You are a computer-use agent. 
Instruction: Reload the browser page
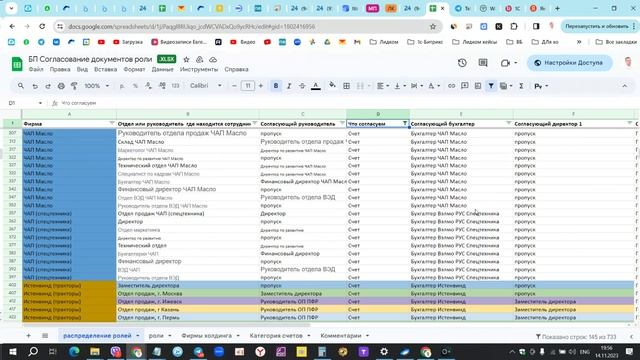coord(42,27)
